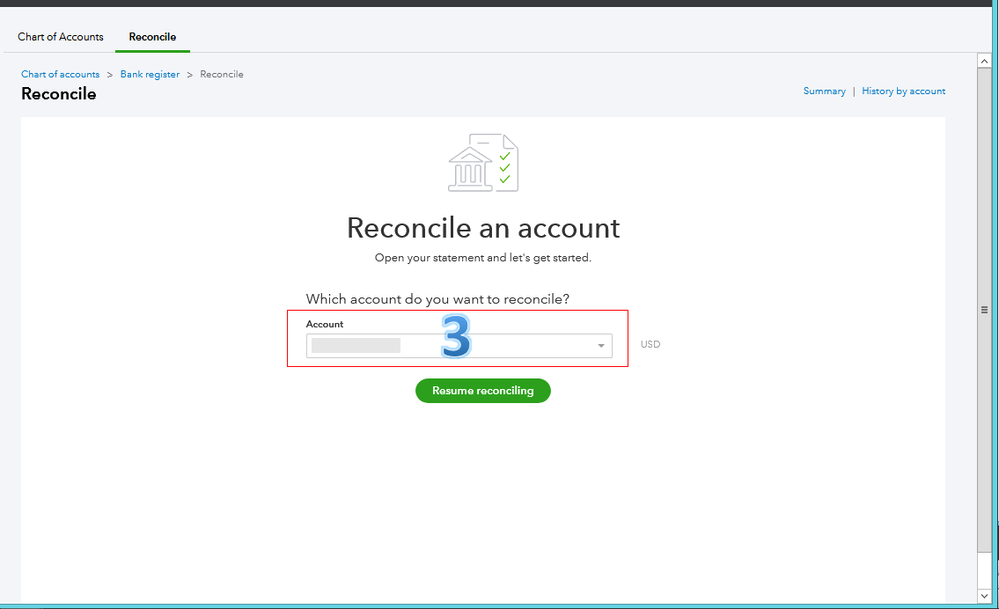Click the scrollbar up arrow
999x609 pixels.
[984, 60]
